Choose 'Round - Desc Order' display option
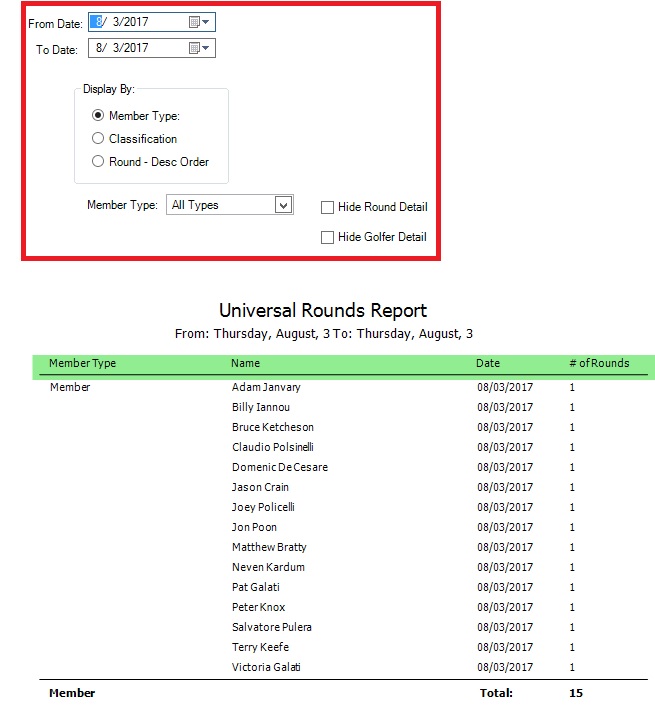This screenshot has height=713, width=655. click(x=98, y=162)
